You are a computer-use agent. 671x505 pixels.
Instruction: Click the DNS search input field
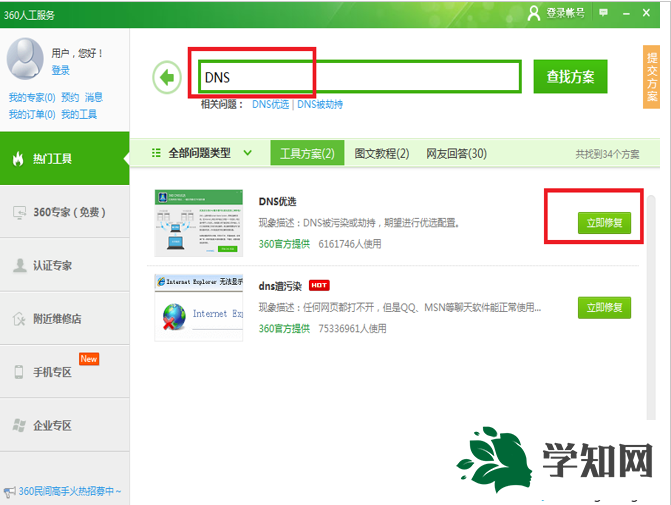(x=359, y=77)
